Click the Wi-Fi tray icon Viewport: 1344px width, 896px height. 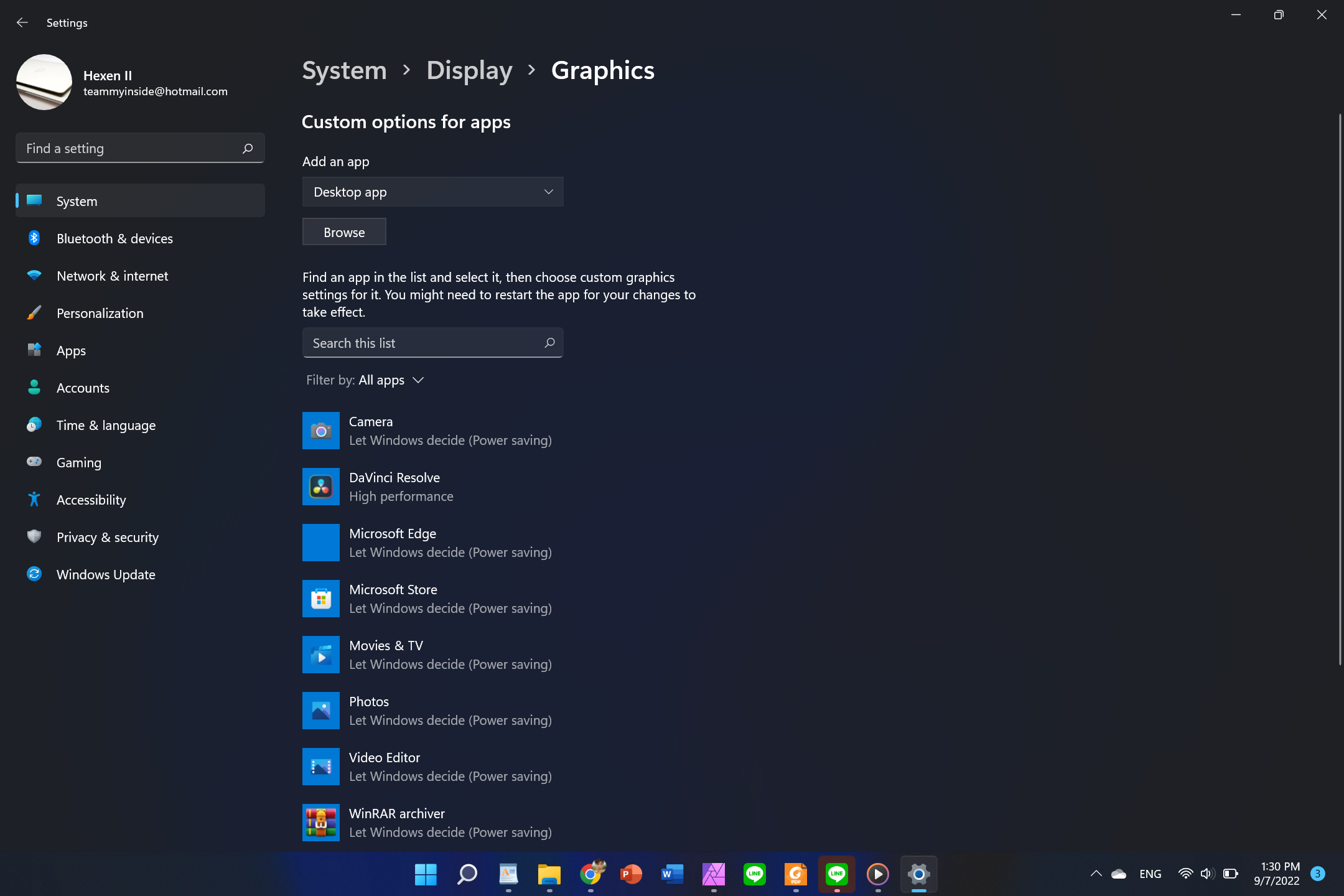point(1186,874)
